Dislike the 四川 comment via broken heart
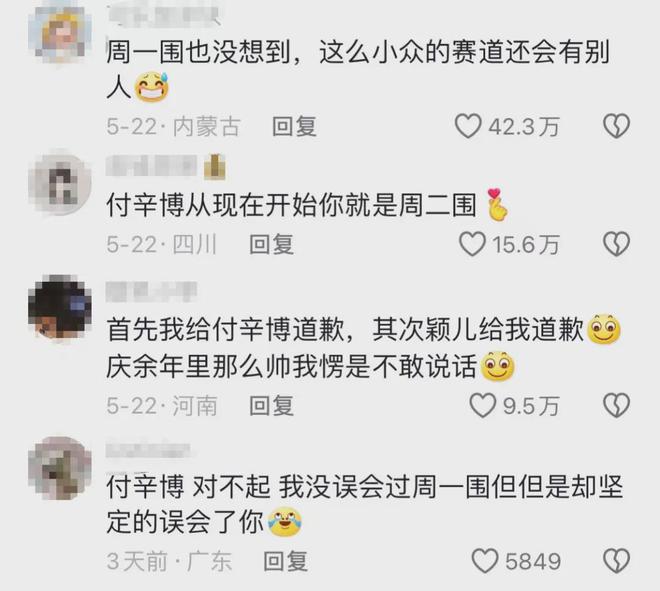 pyautogui.click(x=616, y=244)
